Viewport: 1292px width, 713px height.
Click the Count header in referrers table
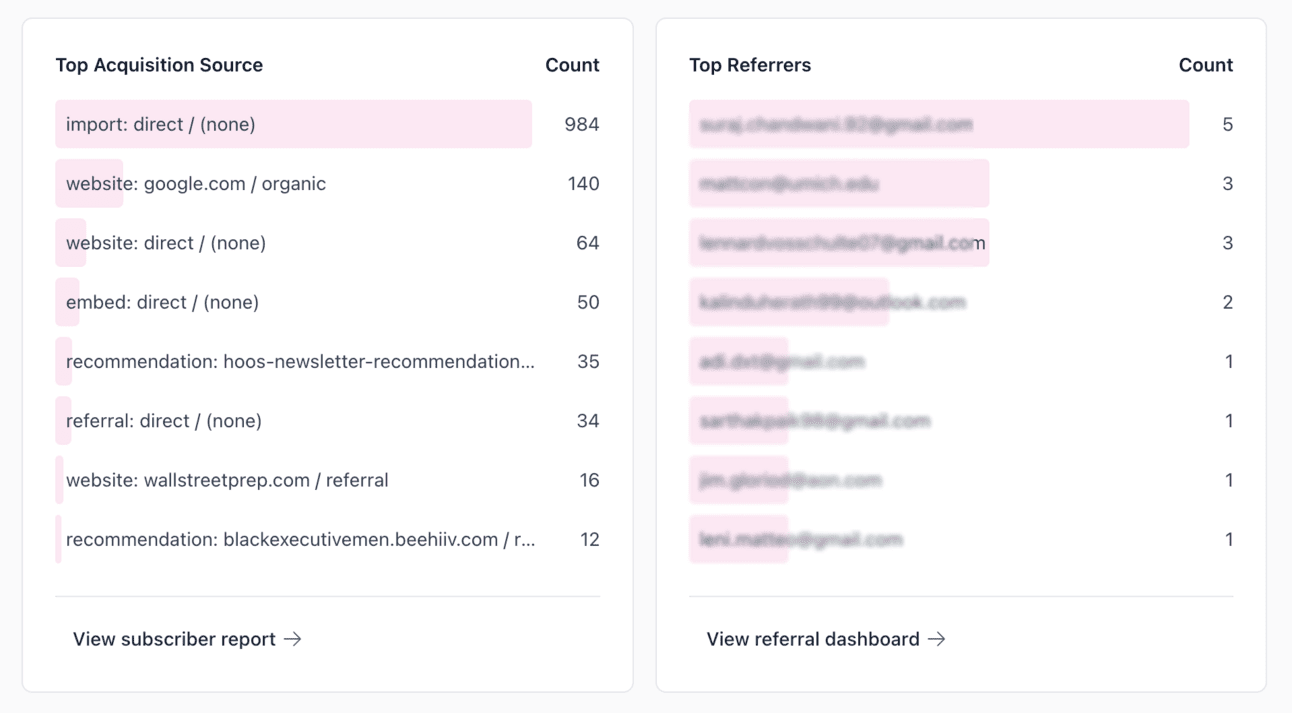tap(1206, 65)
